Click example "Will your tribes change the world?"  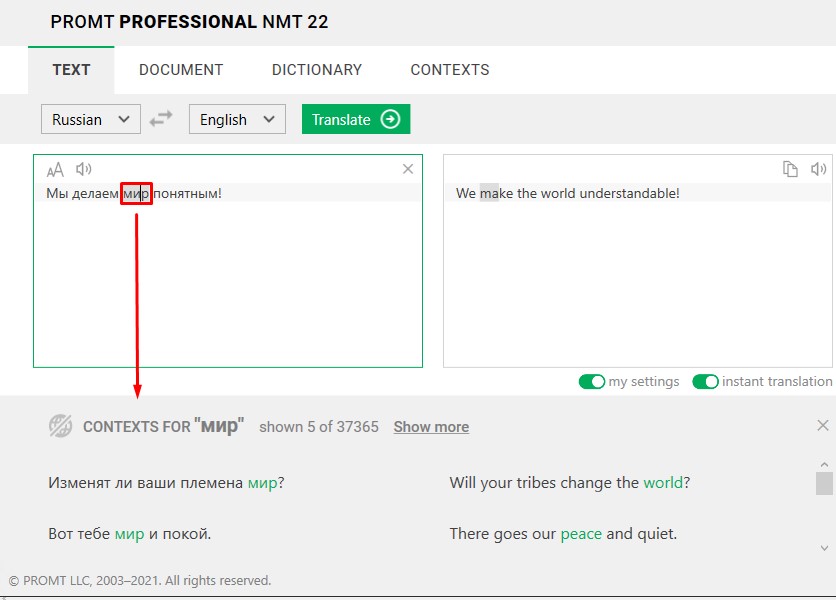click(570, 483)
